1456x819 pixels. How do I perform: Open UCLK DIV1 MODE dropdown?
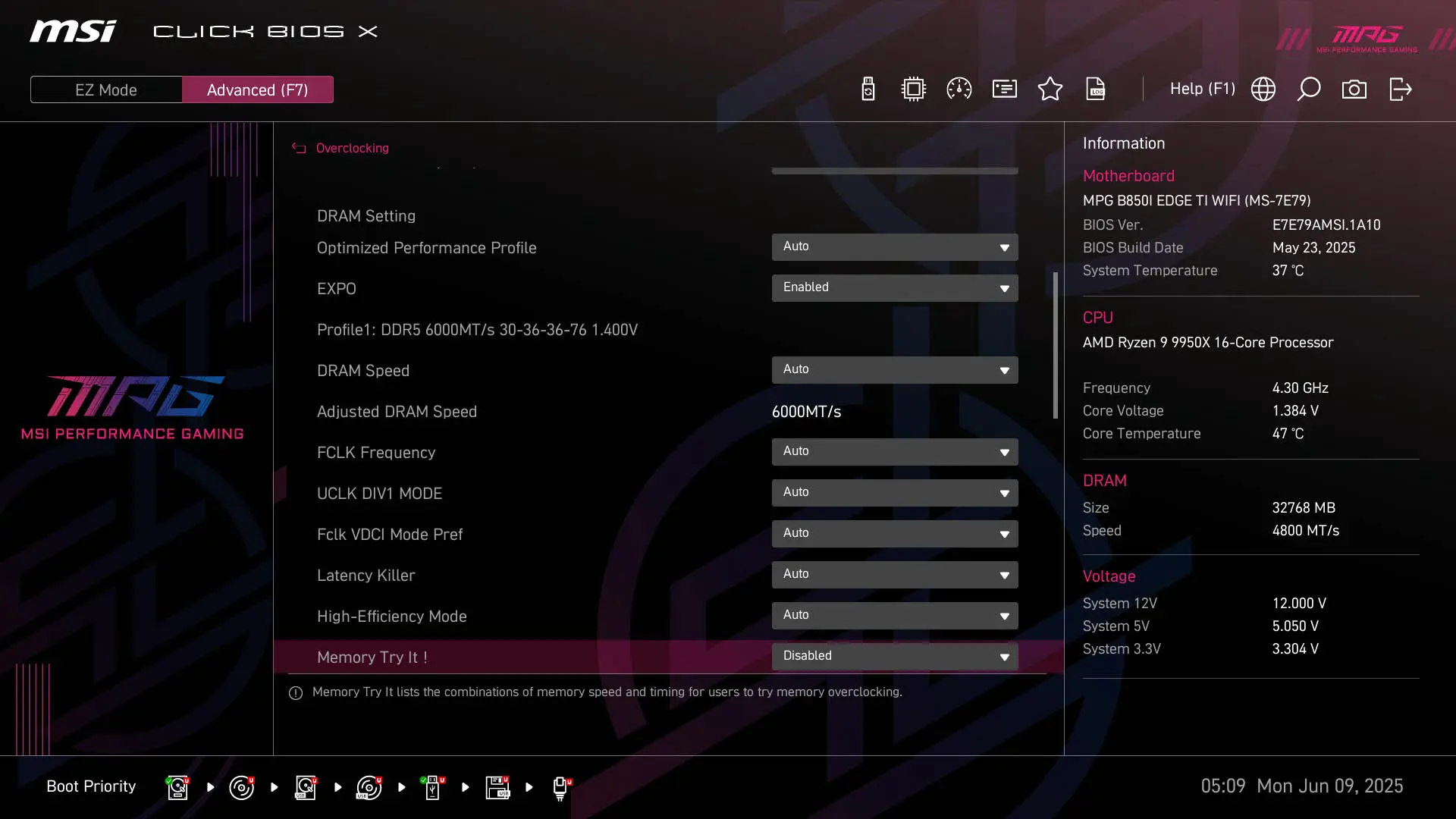point(895,493)
